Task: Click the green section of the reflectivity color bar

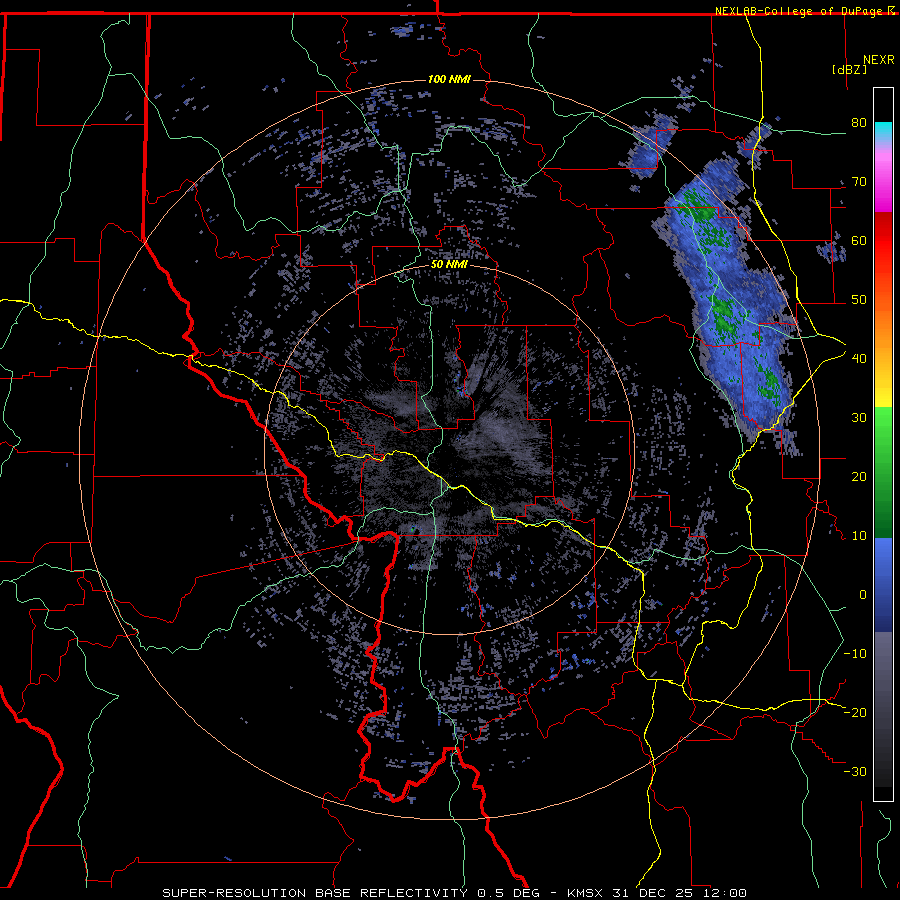Action: click(x=883, y=472)
